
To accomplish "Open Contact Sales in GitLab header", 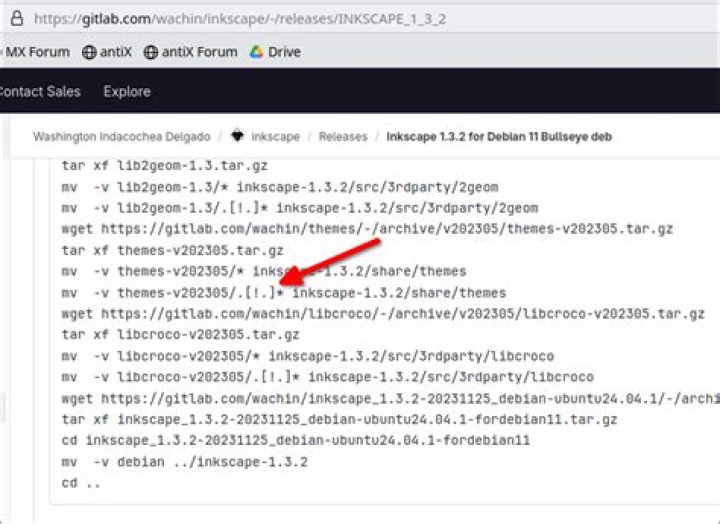I will [x=39, y=91].
